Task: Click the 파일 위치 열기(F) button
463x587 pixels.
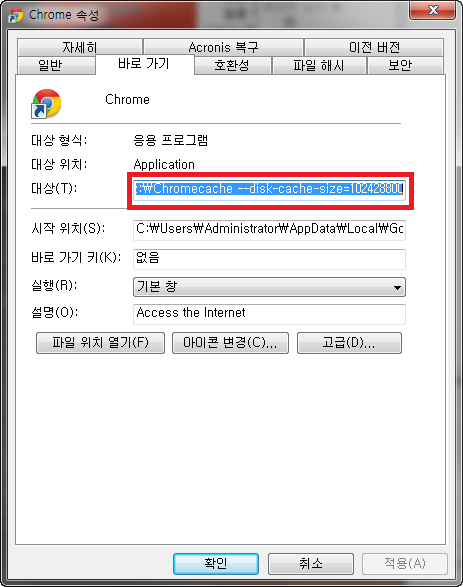Action: [100, 343]
